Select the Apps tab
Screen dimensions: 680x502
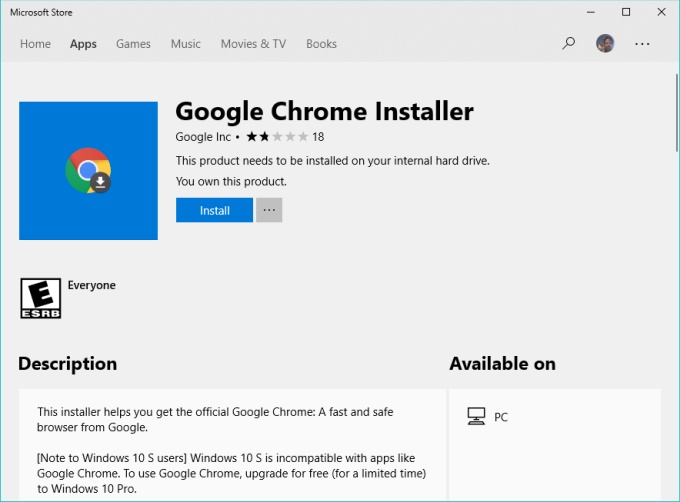[83, 44]
